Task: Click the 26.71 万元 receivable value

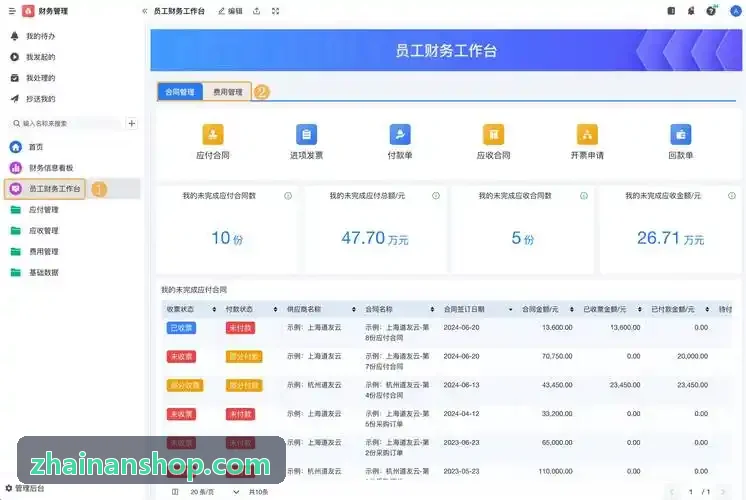Action: (x=670, y=238)
